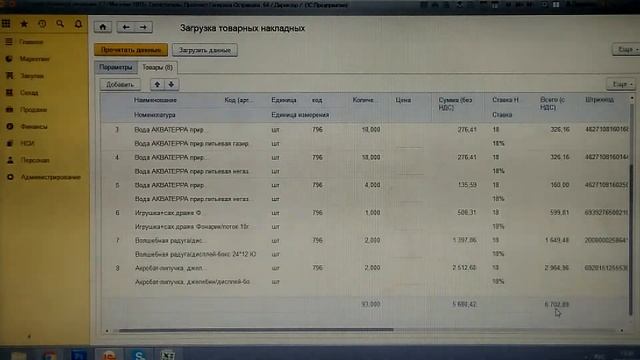This screenshot has width=640, height=360.
Task: Click the Добавить button
Action: coord(120,84)
